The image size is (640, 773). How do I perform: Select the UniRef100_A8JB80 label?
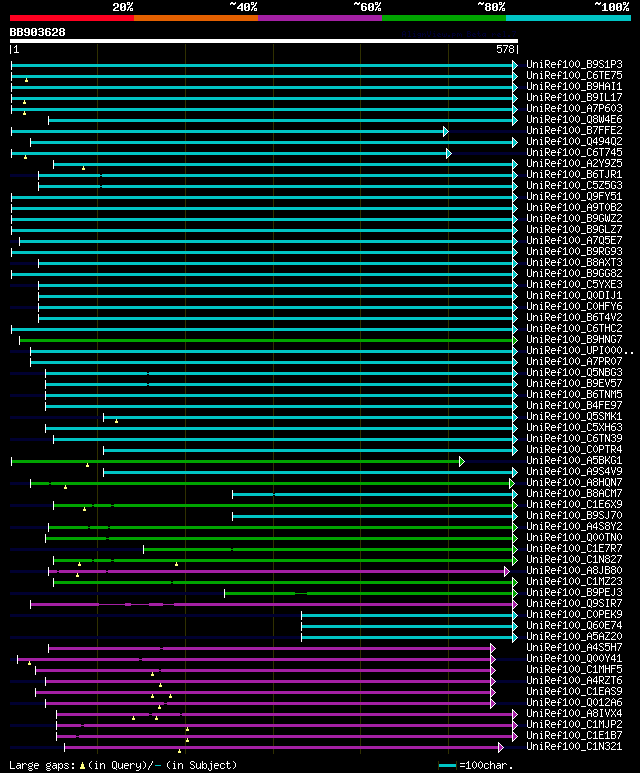(x=574, y=570)
